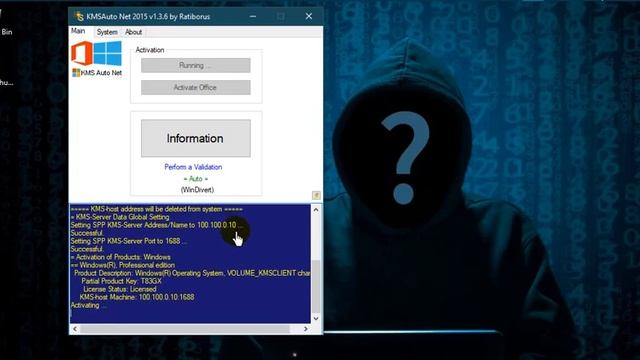Click the log horizontal scroll right arrow
Image resolution: width=640 pixels, height=360 pixels.
point(306,329)
